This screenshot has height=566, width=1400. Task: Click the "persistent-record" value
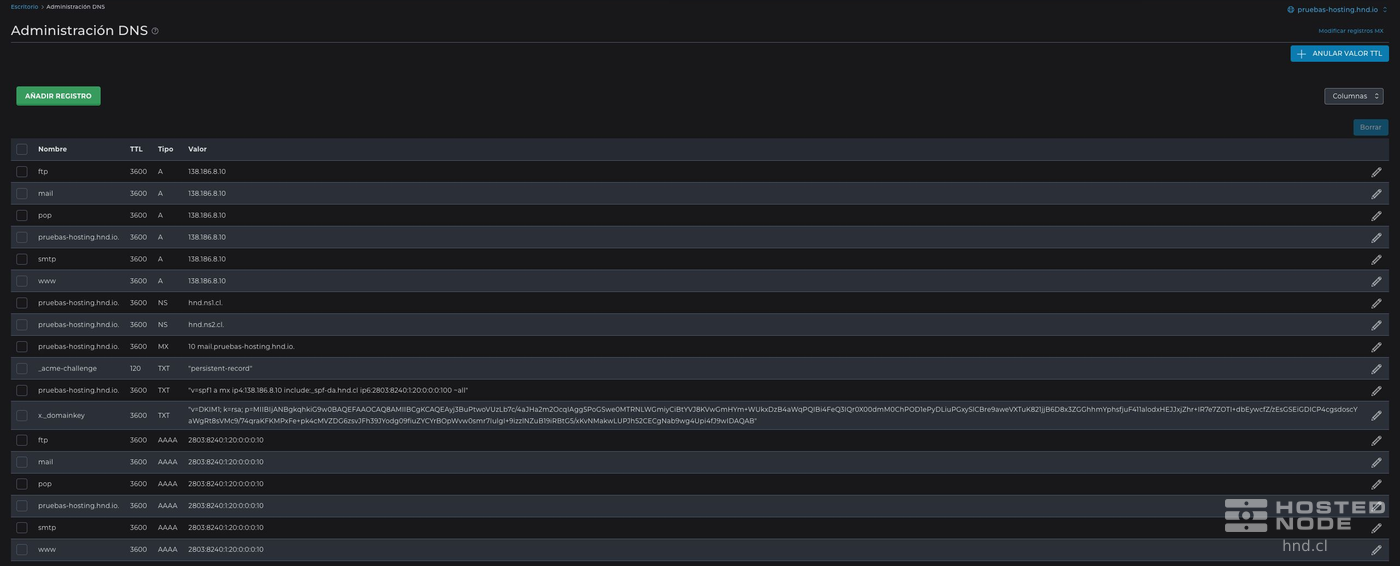tap(220, 368)
